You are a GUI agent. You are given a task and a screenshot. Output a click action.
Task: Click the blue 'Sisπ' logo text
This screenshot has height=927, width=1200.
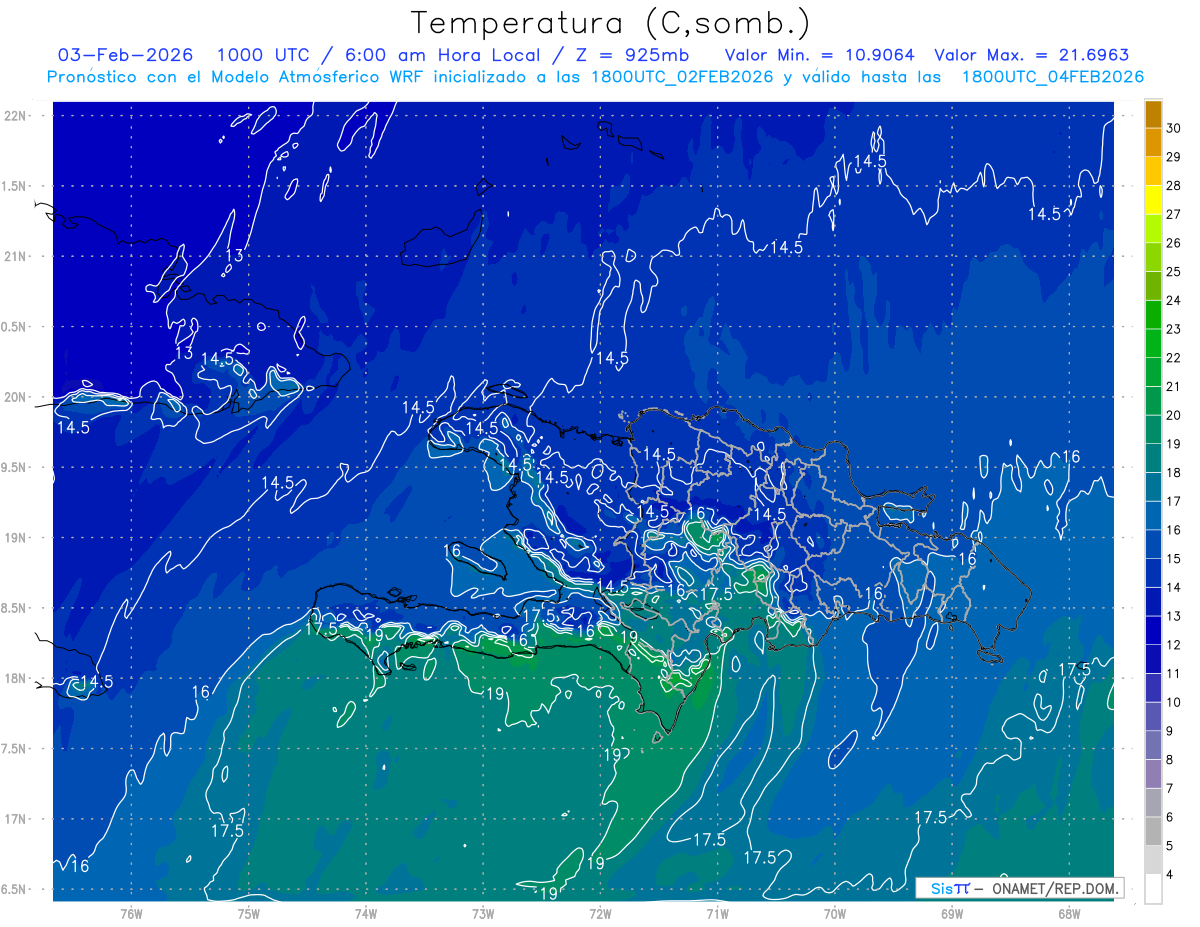pos(949,888)
